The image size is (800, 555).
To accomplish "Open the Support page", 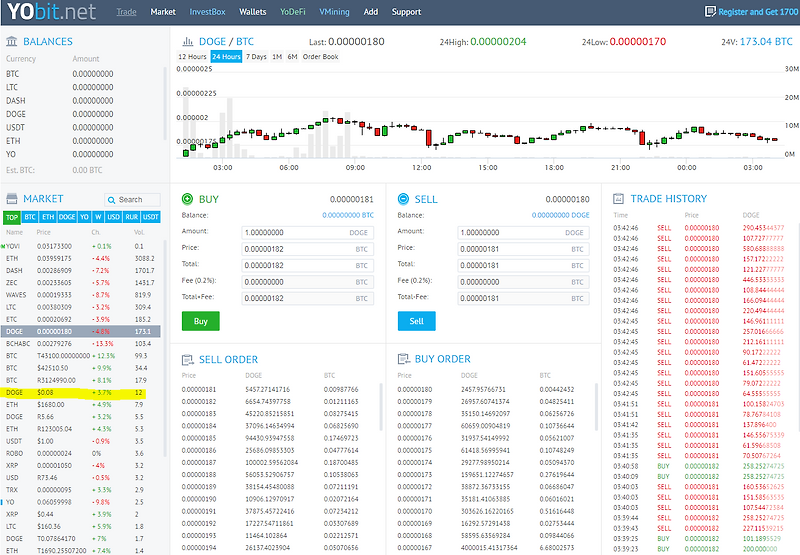I will tap(406, 11).
